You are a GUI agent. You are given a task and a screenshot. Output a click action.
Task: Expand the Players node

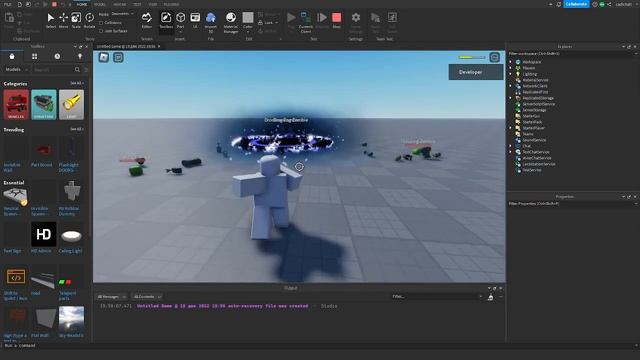pyautogui.click(x=510, y=68)
